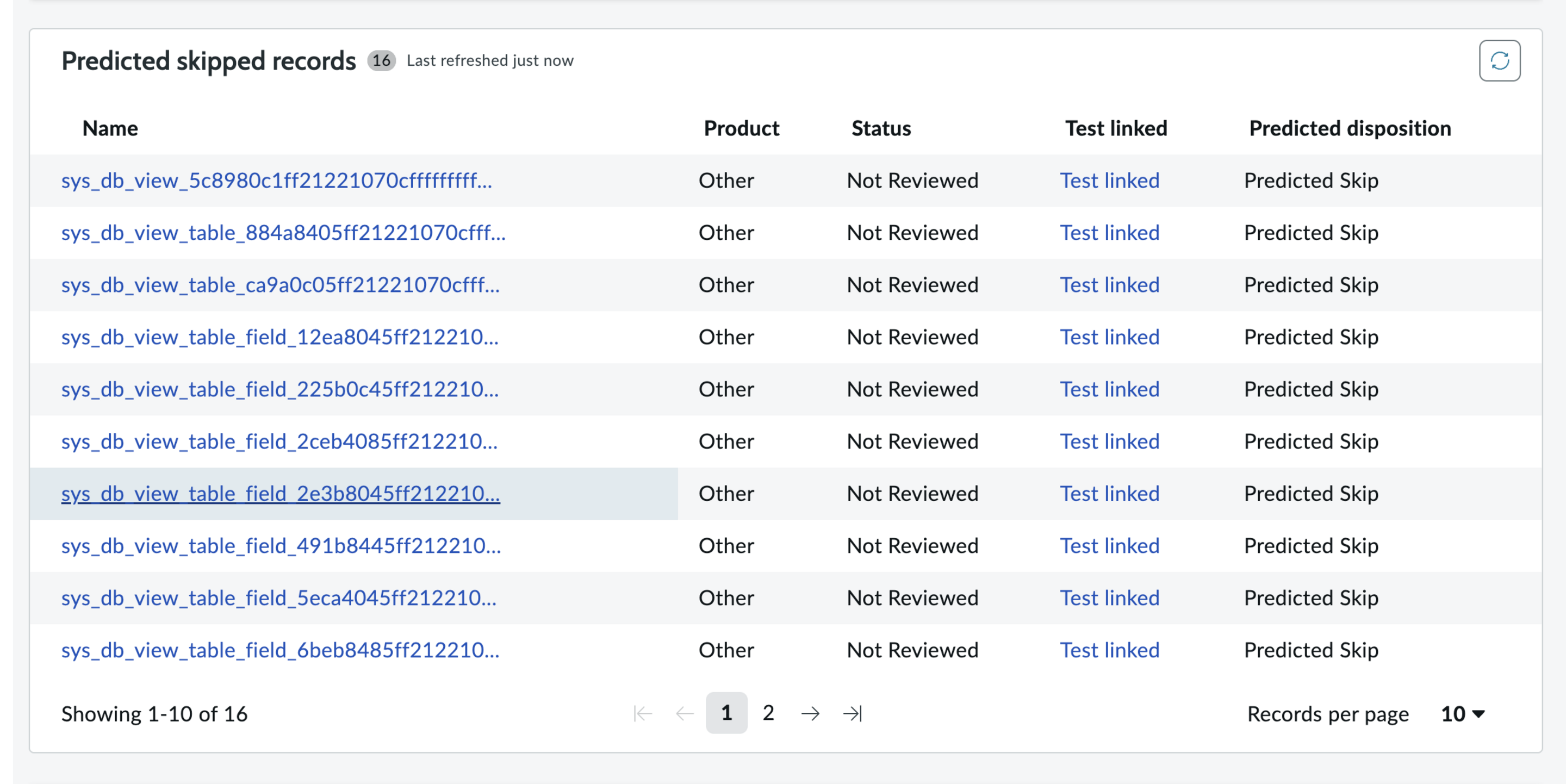The image size is (1566, 784).
Task: Click Test linked for field_225b0c45 row
Action: click(1109, 389)
